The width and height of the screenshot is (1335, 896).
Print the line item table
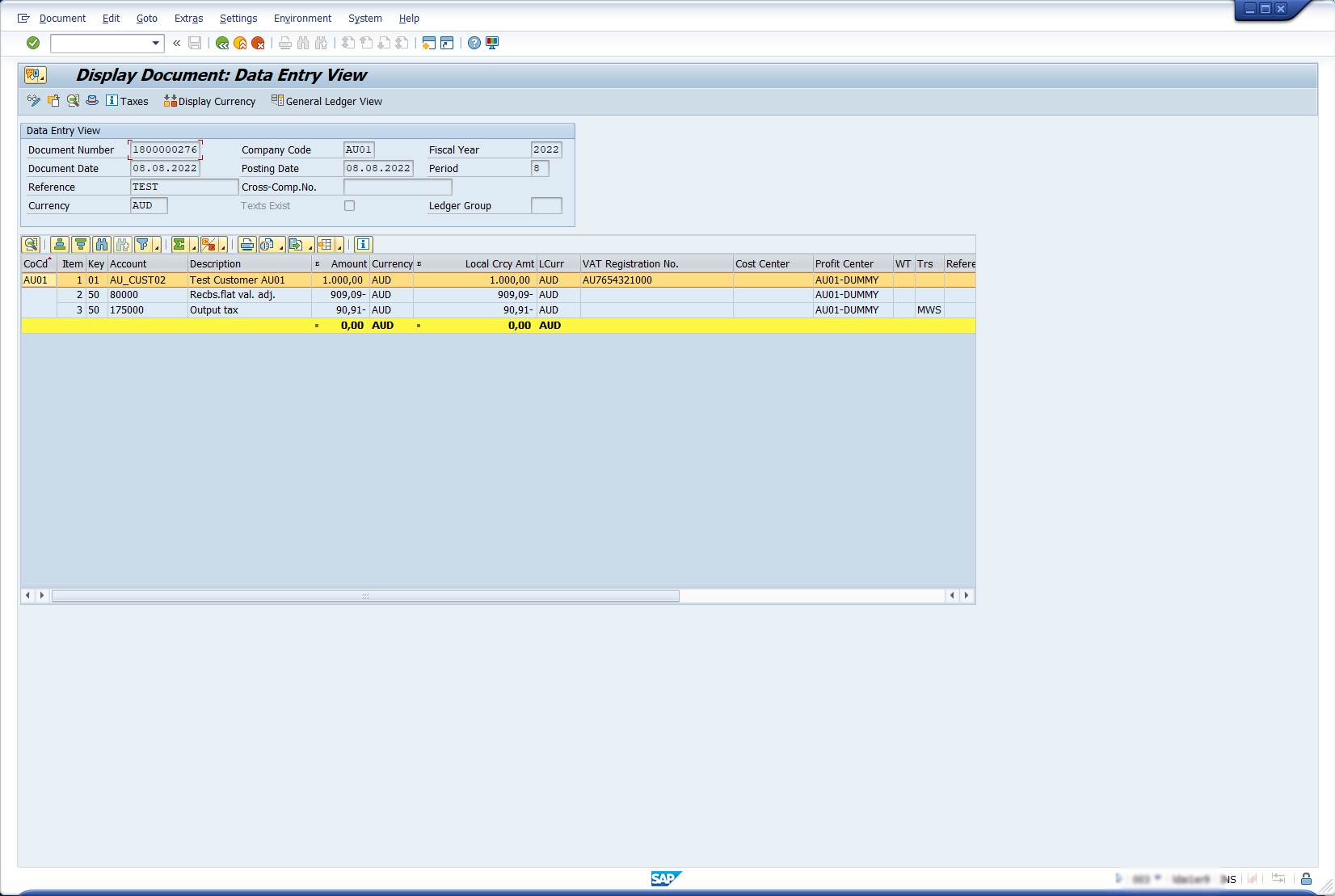(247, 245)
